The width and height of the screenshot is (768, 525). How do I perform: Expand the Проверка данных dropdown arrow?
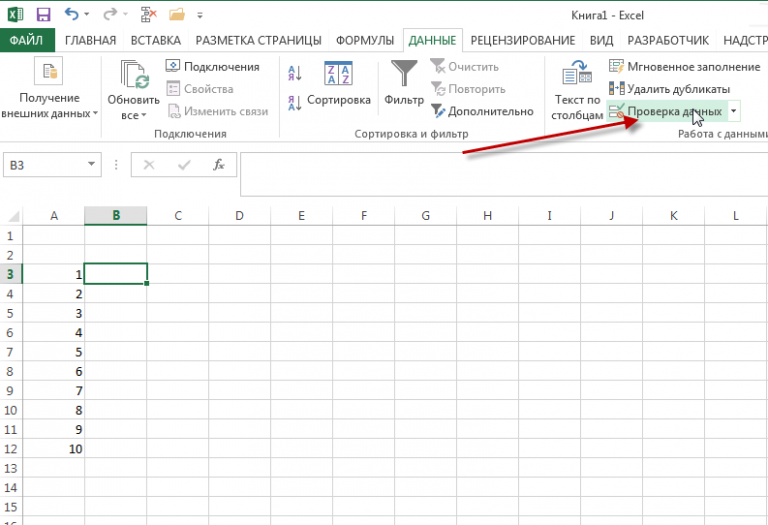734,111
